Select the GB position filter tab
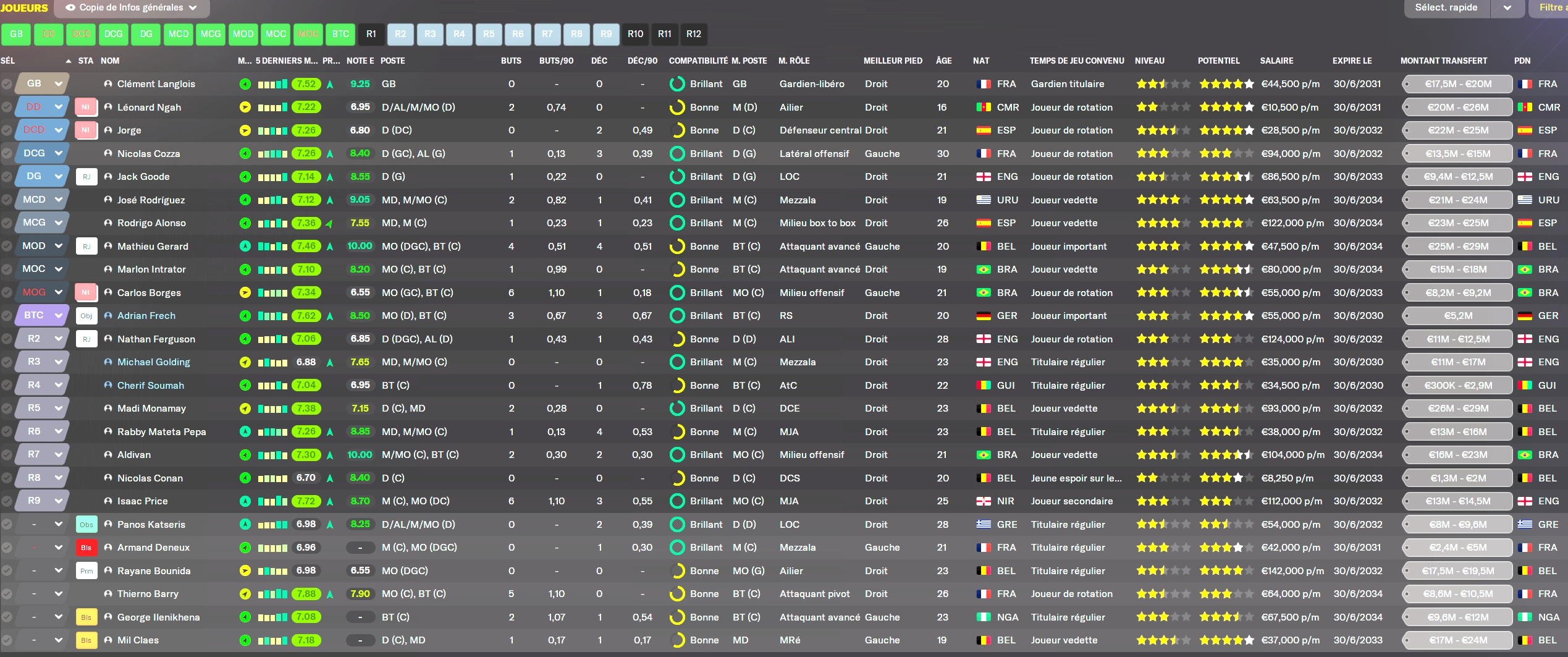The width and height of the screenshot is (1568, 657). coord(17,35)
